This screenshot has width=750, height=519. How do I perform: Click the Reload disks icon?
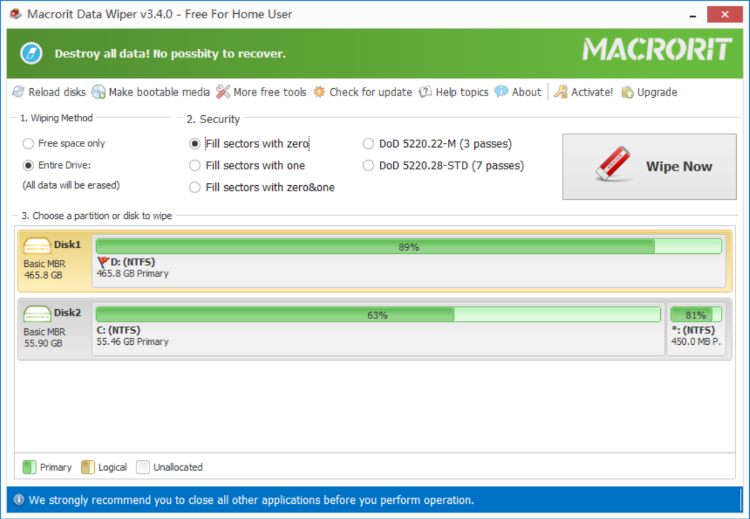pyautogui.click(x=18, y=92)
